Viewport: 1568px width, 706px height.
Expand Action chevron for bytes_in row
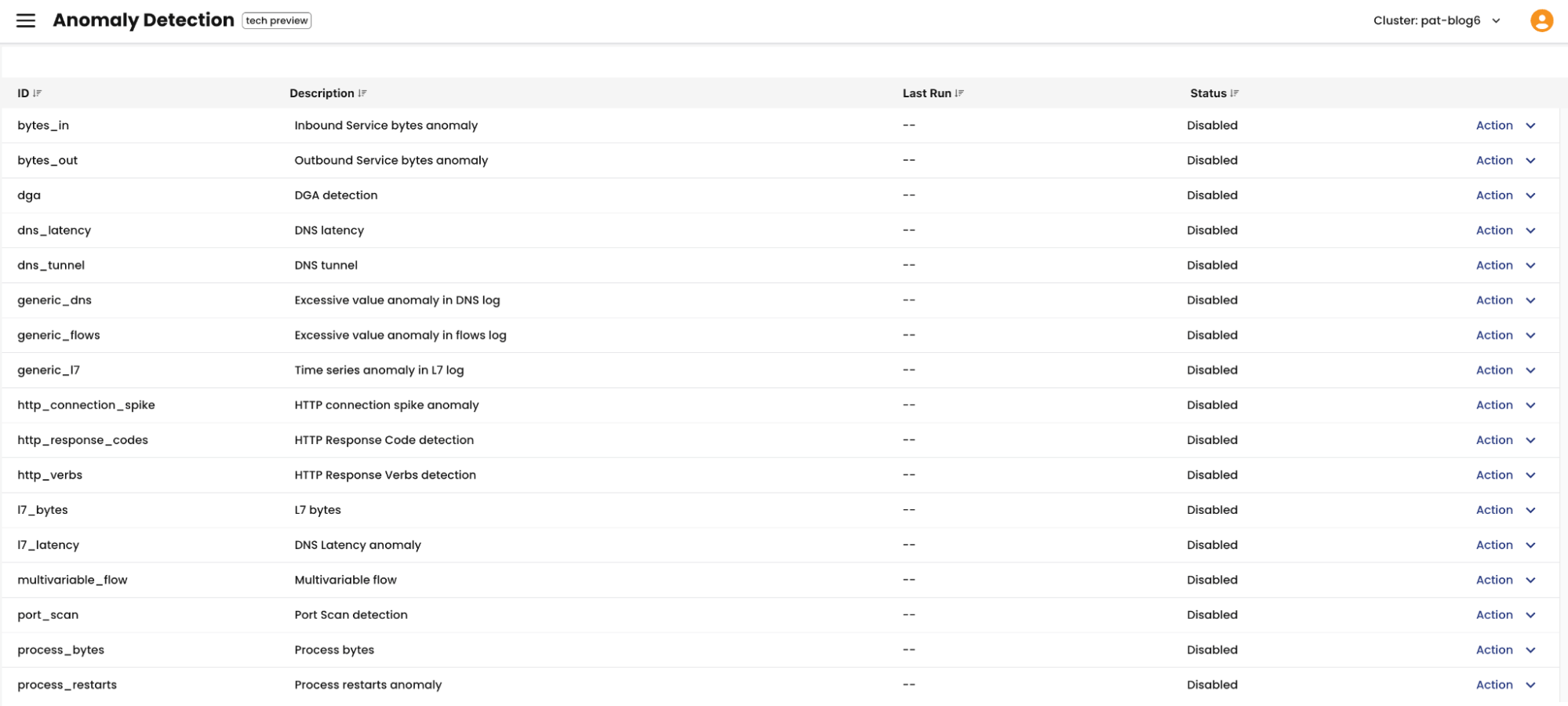[x=1530, y=126]
